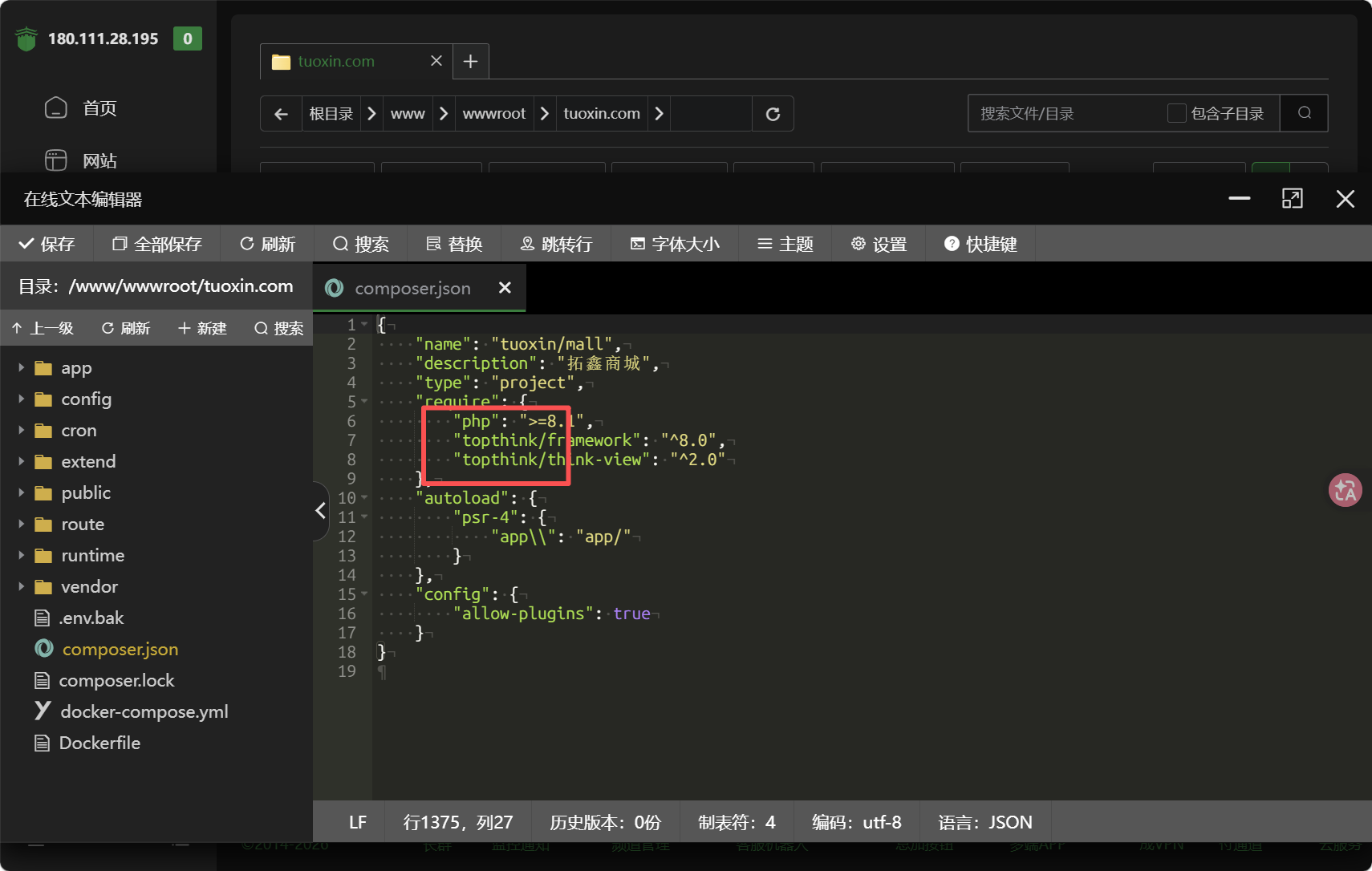This screenshot has height=871, width=1372.
Task: Refresh file tree with sidebar 刷新
Action: click(x=126, y=328)
